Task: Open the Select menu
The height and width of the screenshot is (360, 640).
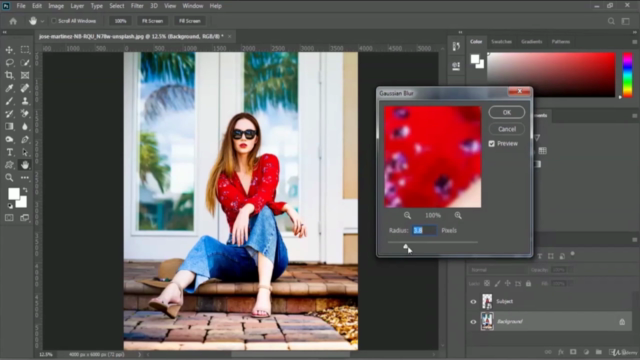Action: 117,6
